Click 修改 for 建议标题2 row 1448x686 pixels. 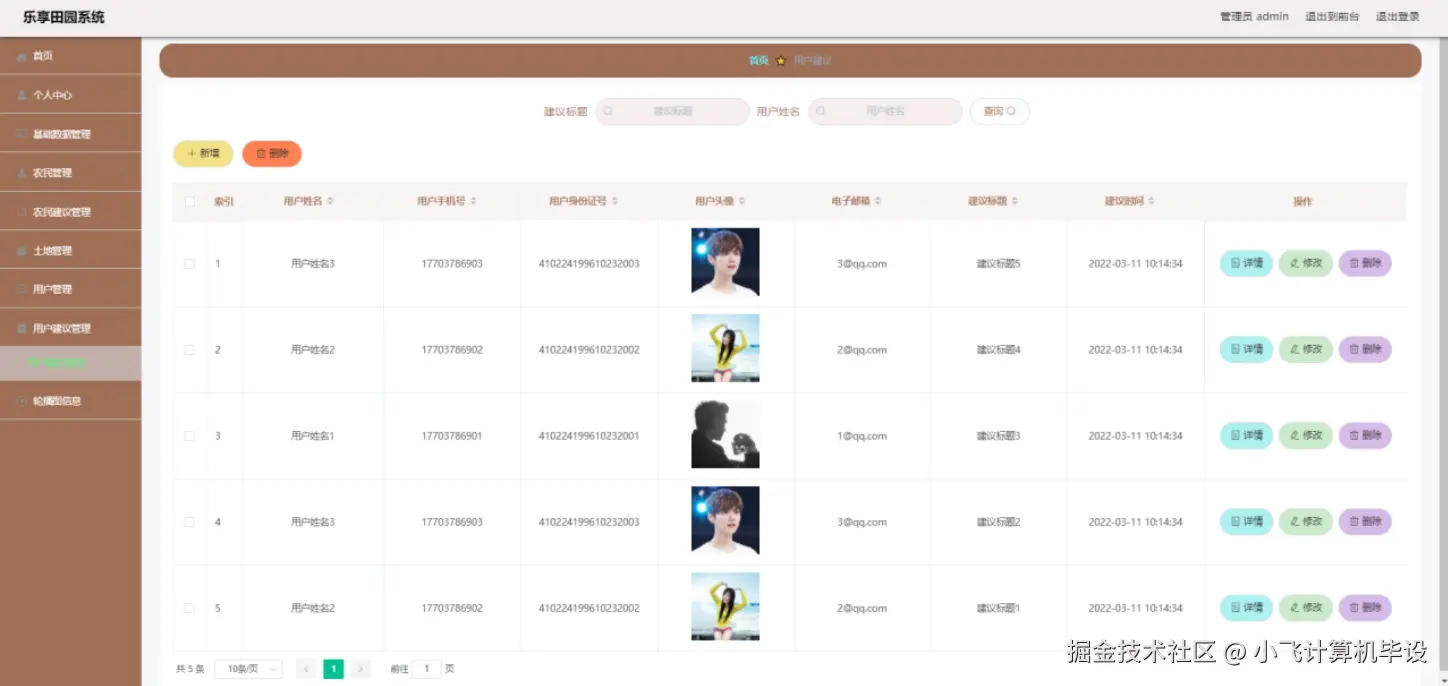click(1306, 521)
